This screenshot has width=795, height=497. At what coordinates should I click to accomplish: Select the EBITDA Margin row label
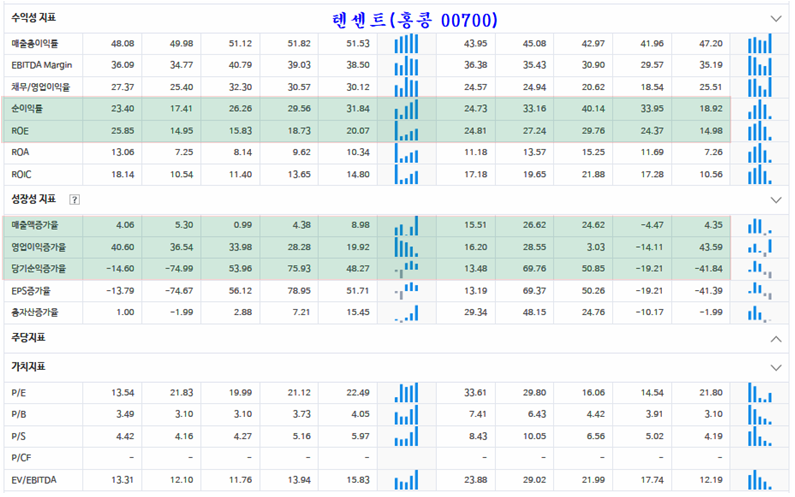tap(42, 66)
